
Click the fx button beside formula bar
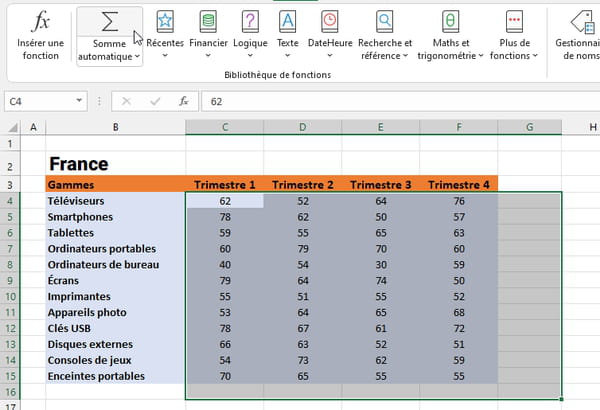click(x=184, y=101)
